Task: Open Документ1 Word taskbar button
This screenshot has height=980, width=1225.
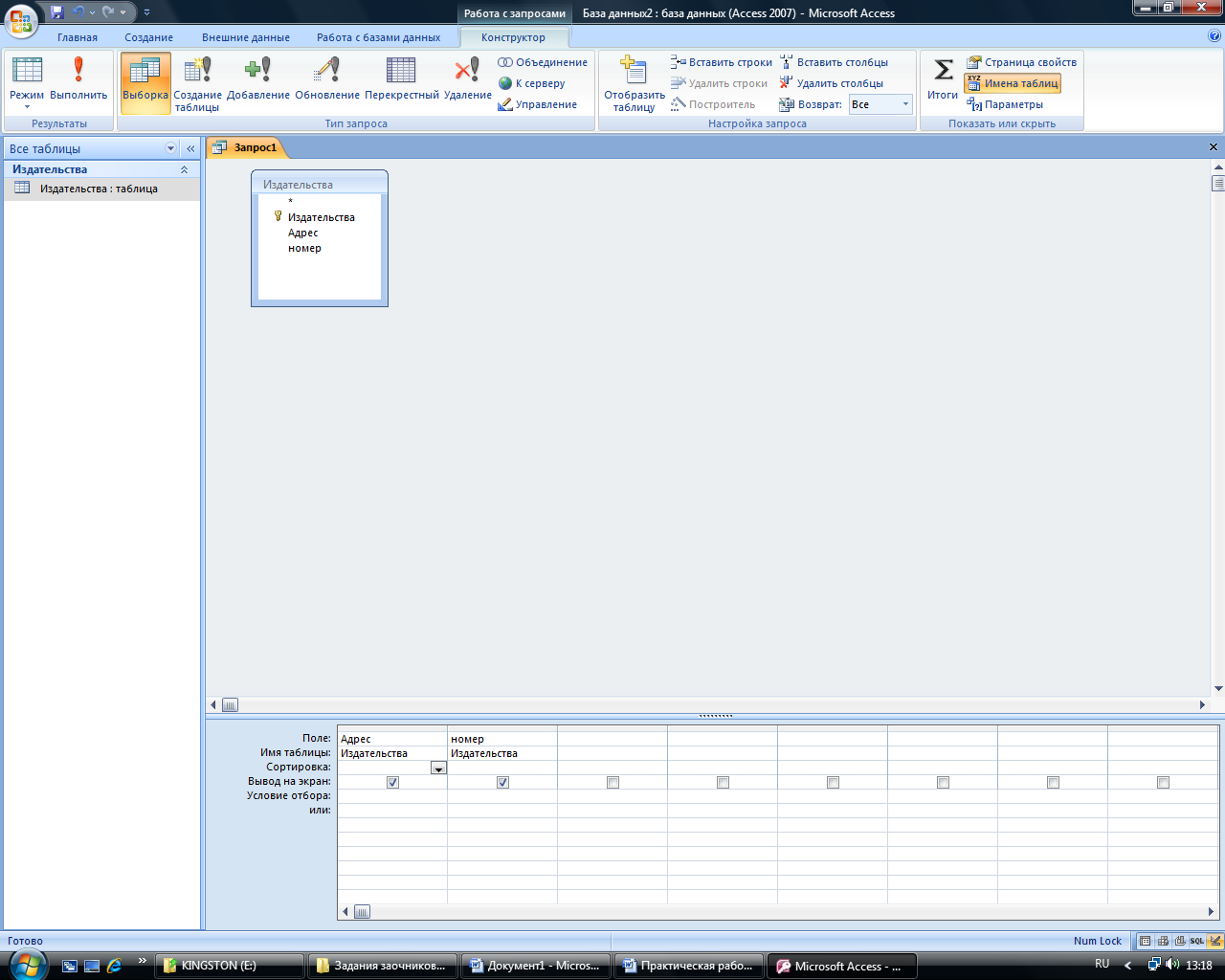Action: [535, 966]
